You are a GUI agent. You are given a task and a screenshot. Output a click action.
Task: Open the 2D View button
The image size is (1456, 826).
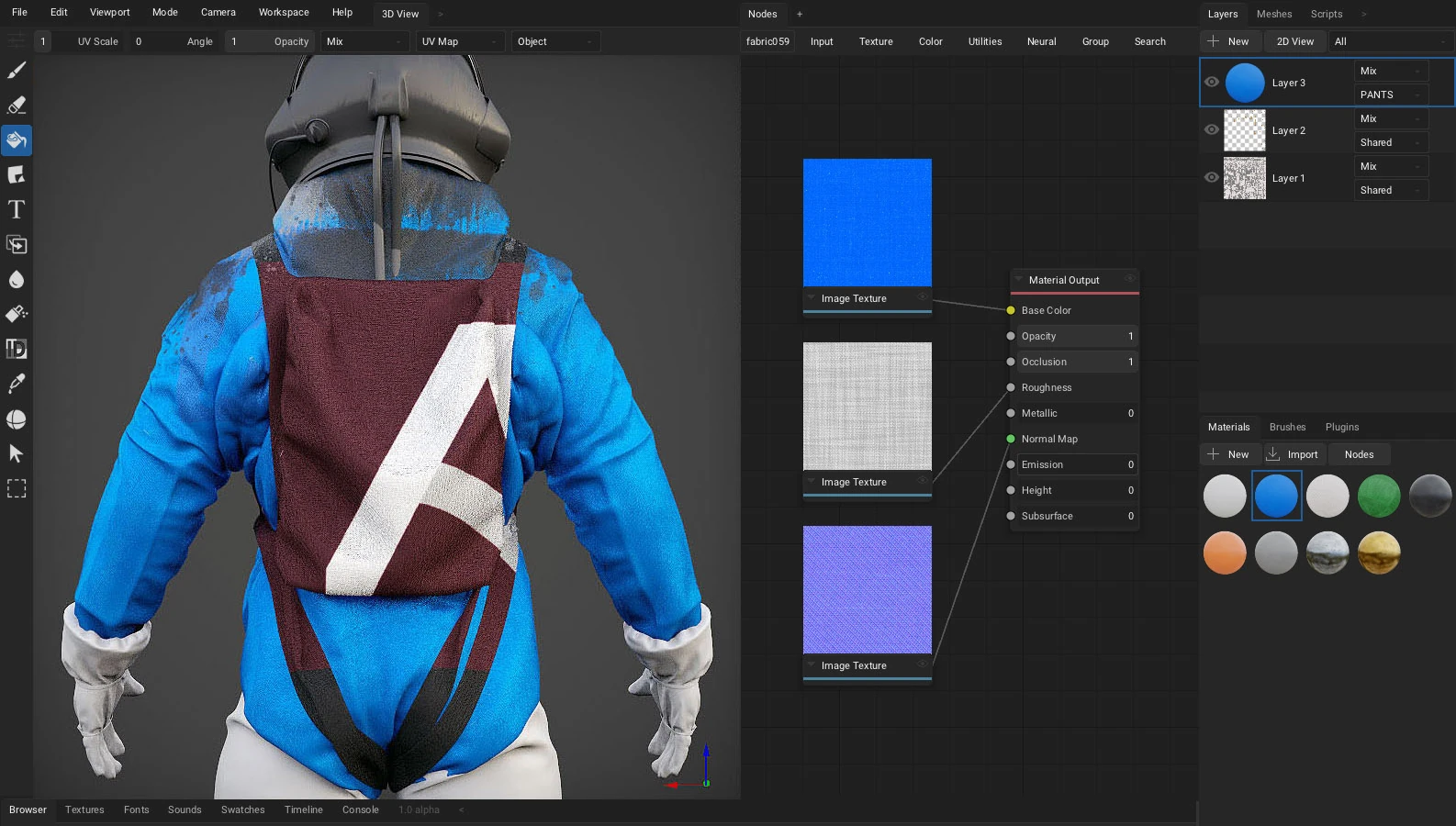(1294, 41)
